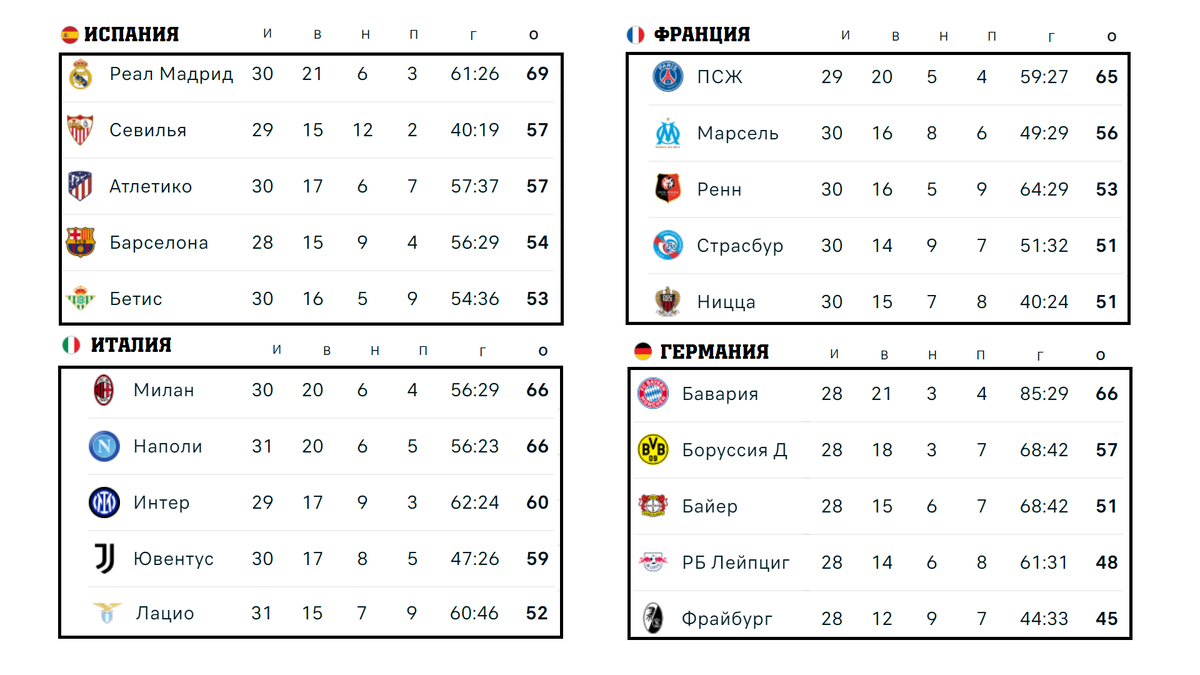1200x675 pixels.
Task: Select the Страсбур team name
Action: (x=740, y=246)
